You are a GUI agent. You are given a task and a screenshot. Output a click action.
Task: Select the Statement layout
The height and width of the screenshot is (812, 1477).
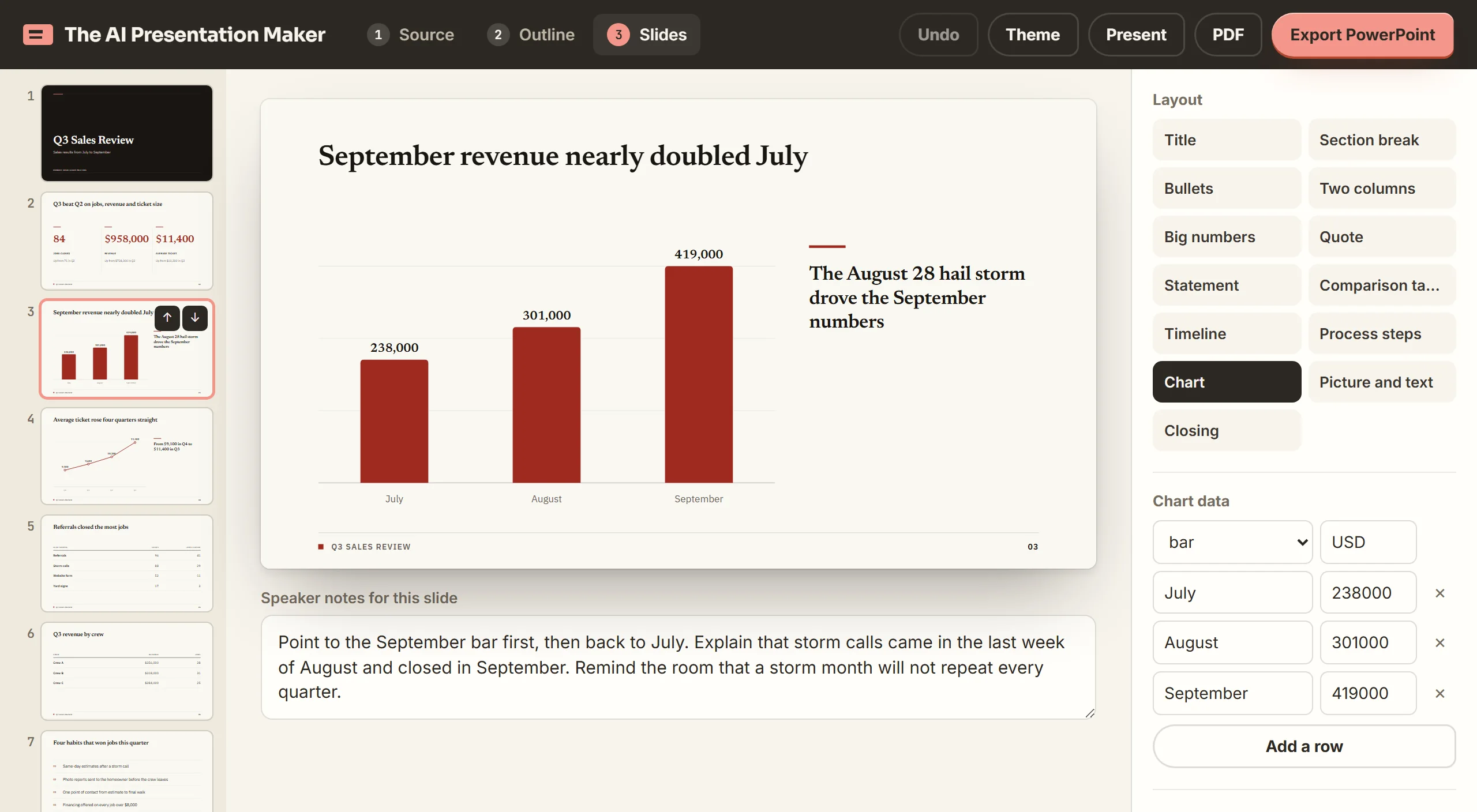(1227, 285)
